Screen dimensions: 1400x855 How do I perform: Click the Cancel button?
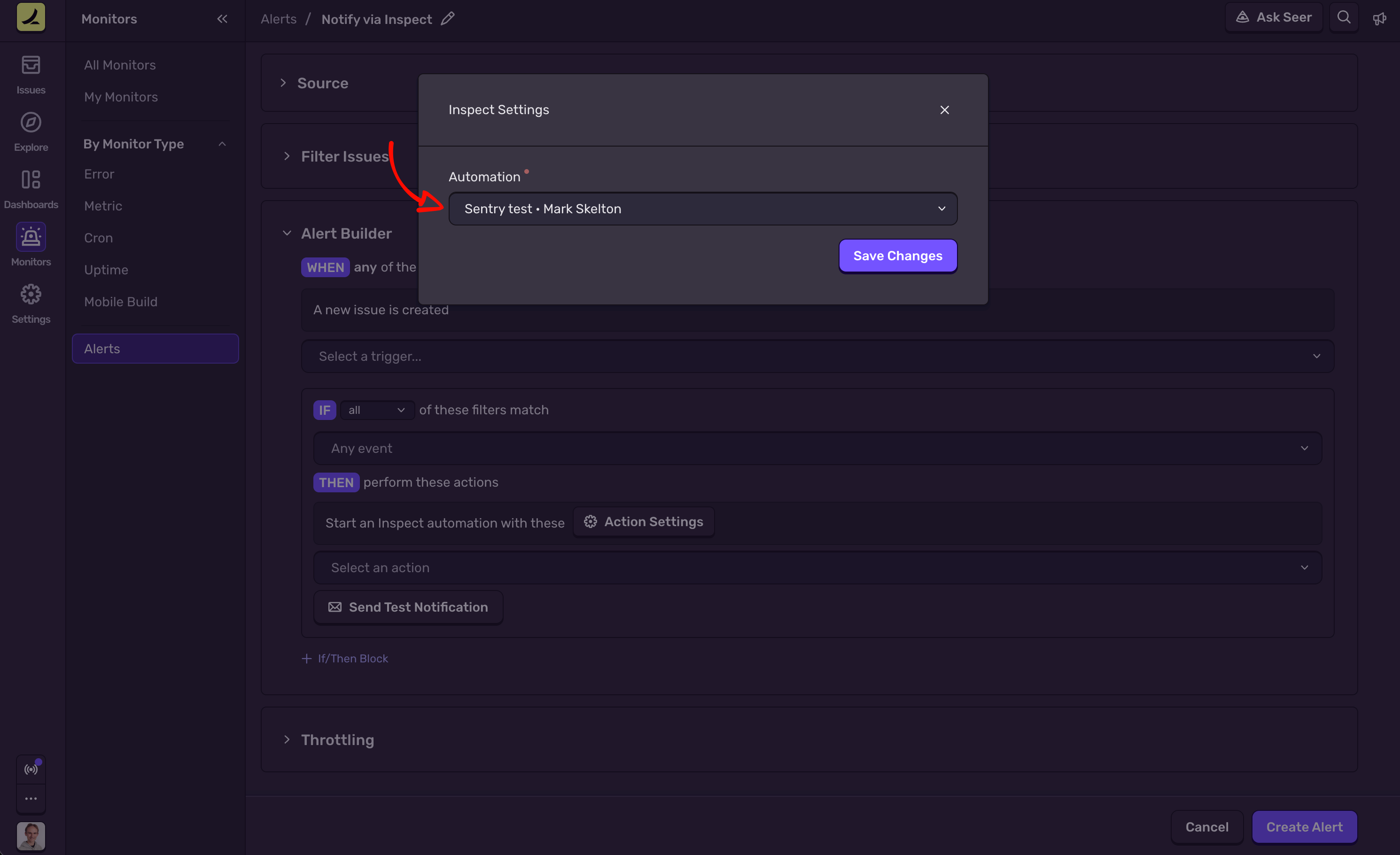[x=1207, y=827]
